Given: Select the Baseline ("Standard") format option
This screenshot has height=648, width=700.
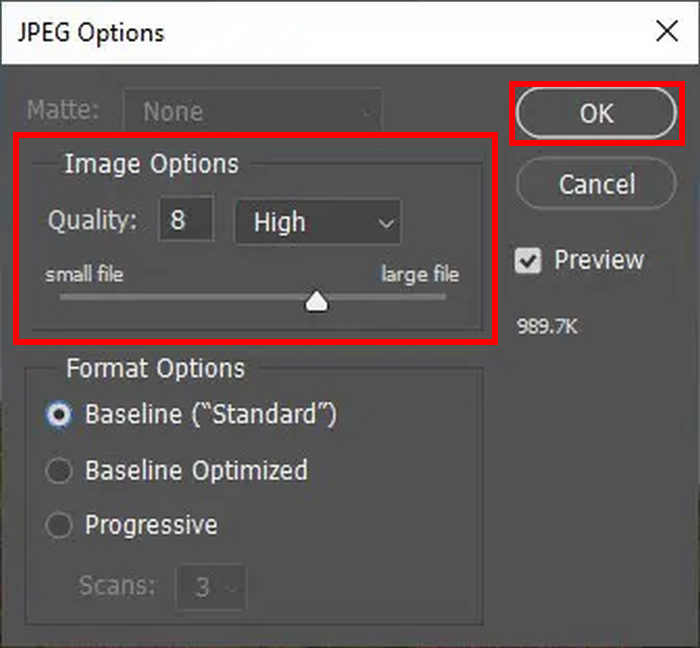Looking at the screenshot, I should [x=59, y=415].
